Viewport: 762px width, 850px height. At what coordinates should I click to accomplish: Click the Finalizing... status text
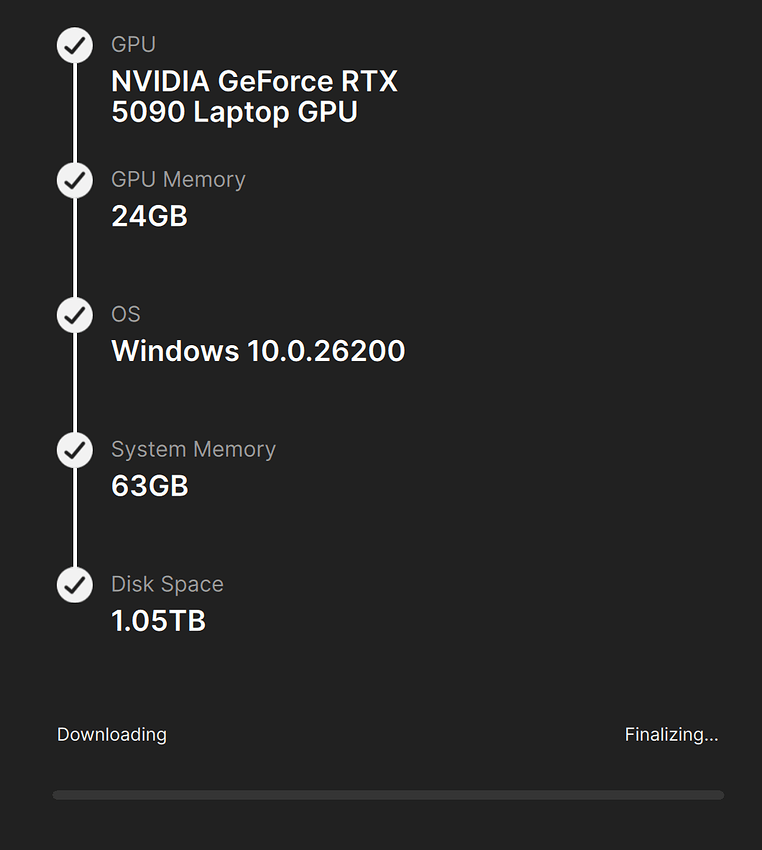671,735
